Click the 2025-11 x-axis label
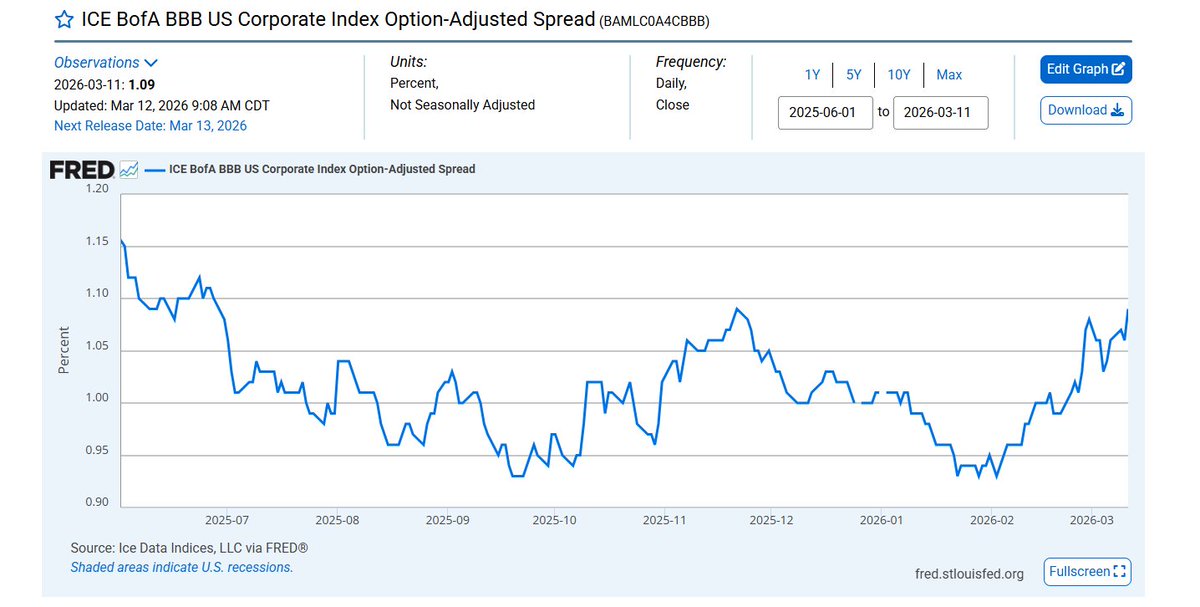 point(664,520)
